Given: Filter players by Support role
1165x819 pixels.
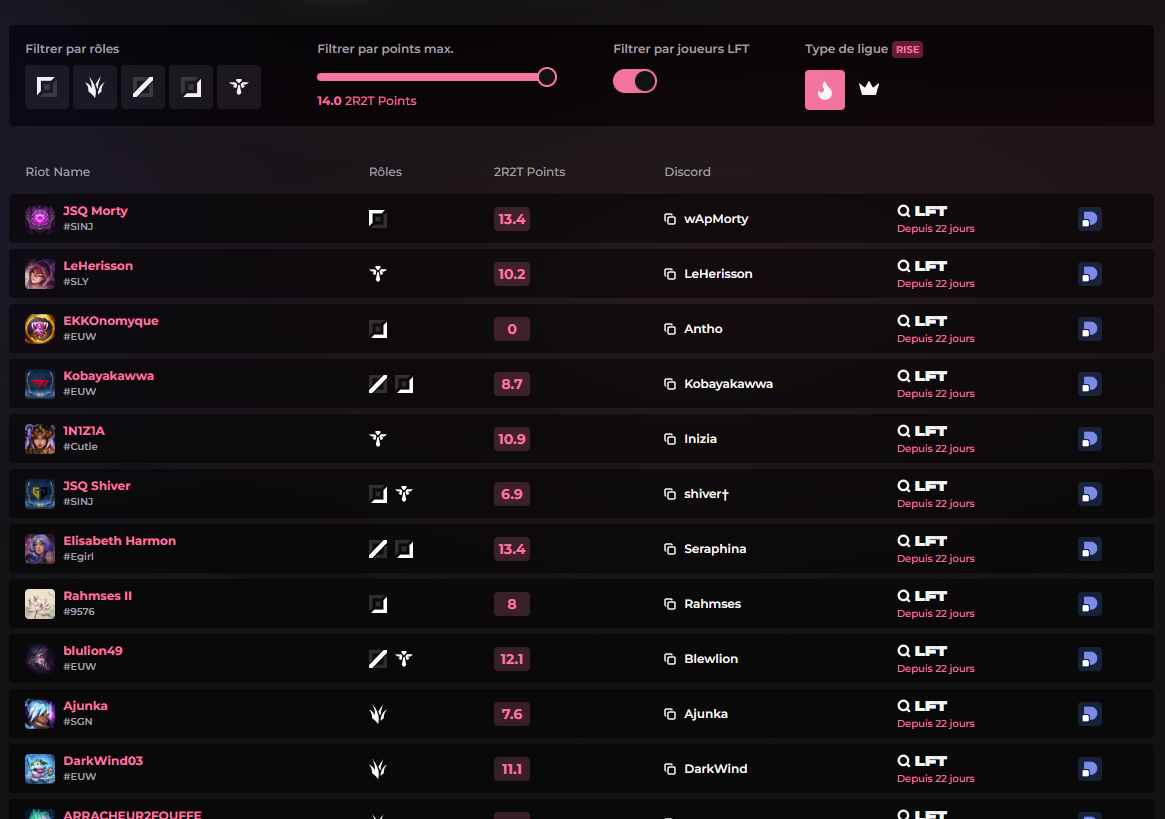Looking at the screenshot, I should point(239,87).
